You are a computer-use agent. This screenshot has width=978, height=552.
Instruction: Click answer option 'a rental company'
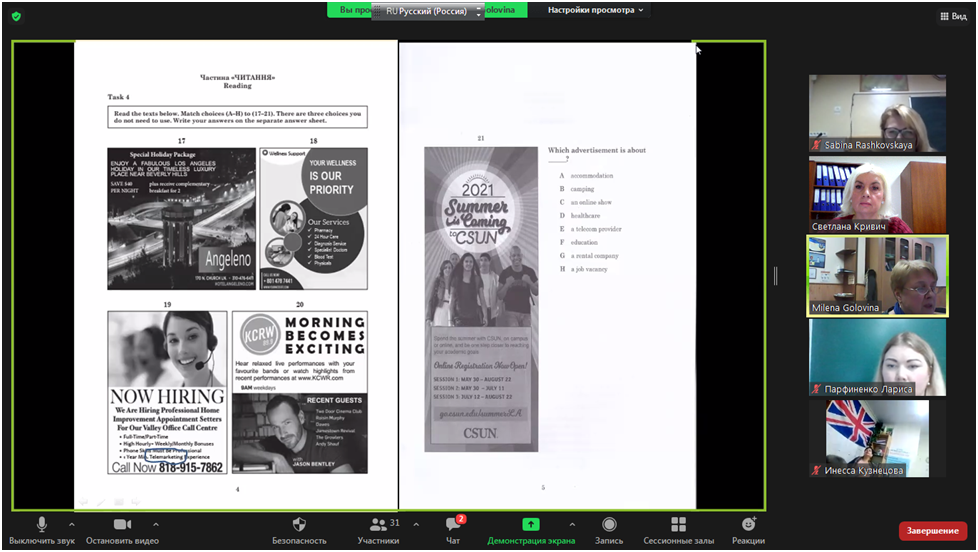(x=595, y=256)
